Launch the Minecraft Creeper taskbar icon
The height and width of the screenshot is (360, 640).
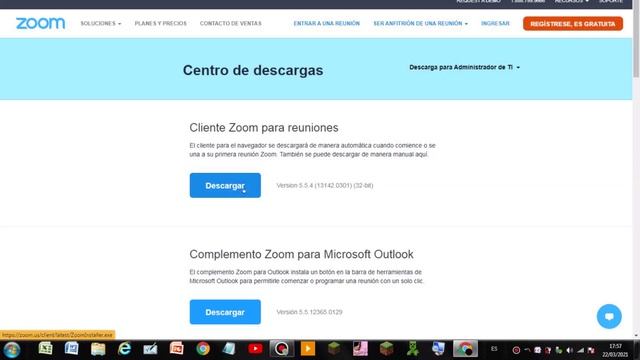pos(412,349)
